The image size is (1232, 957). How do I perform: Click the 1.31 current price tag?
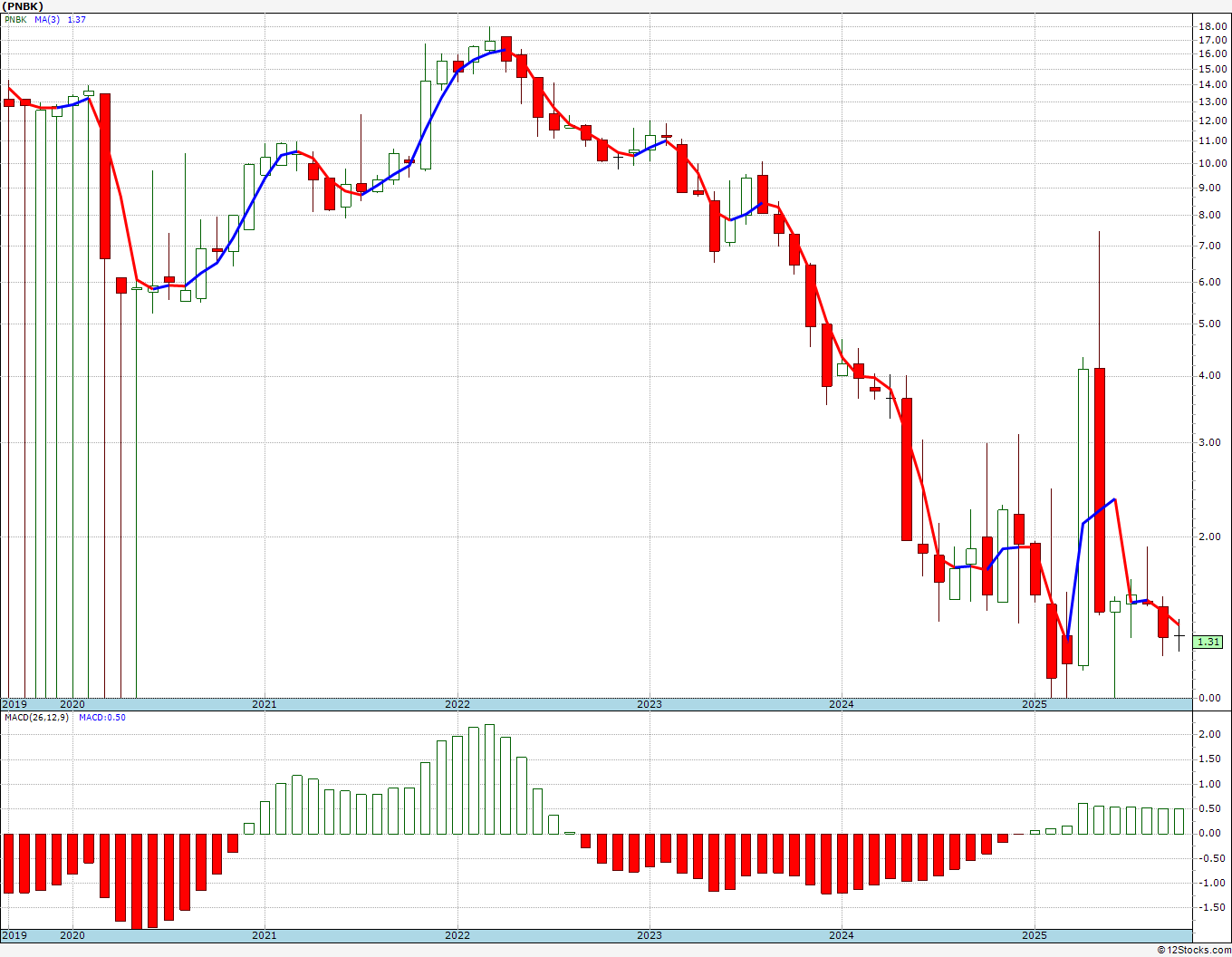pos(1208,642)
